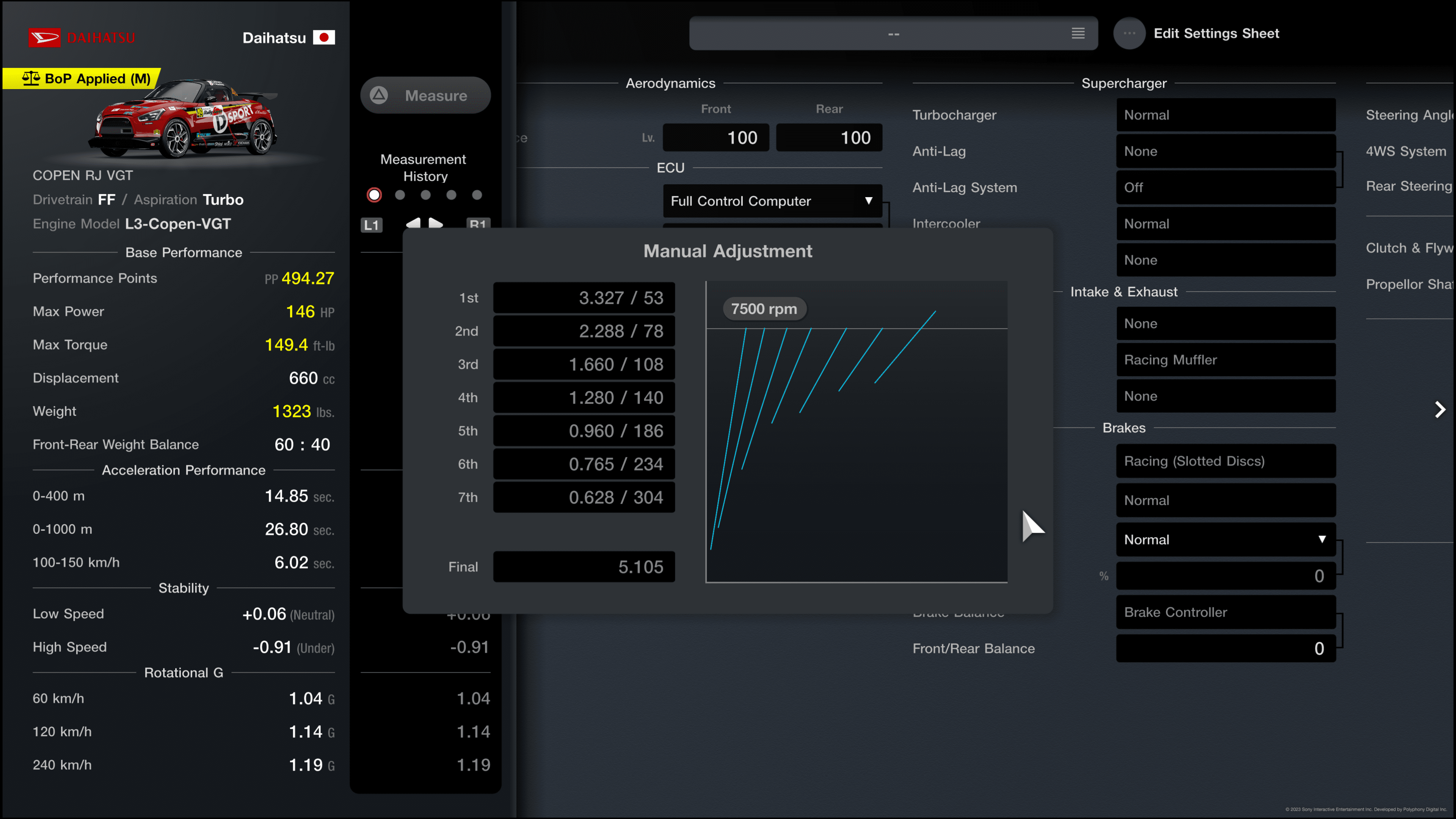
Task: Edit the 3rd gear ratio 1.660 / 108
Action: (x=584, y=364)
